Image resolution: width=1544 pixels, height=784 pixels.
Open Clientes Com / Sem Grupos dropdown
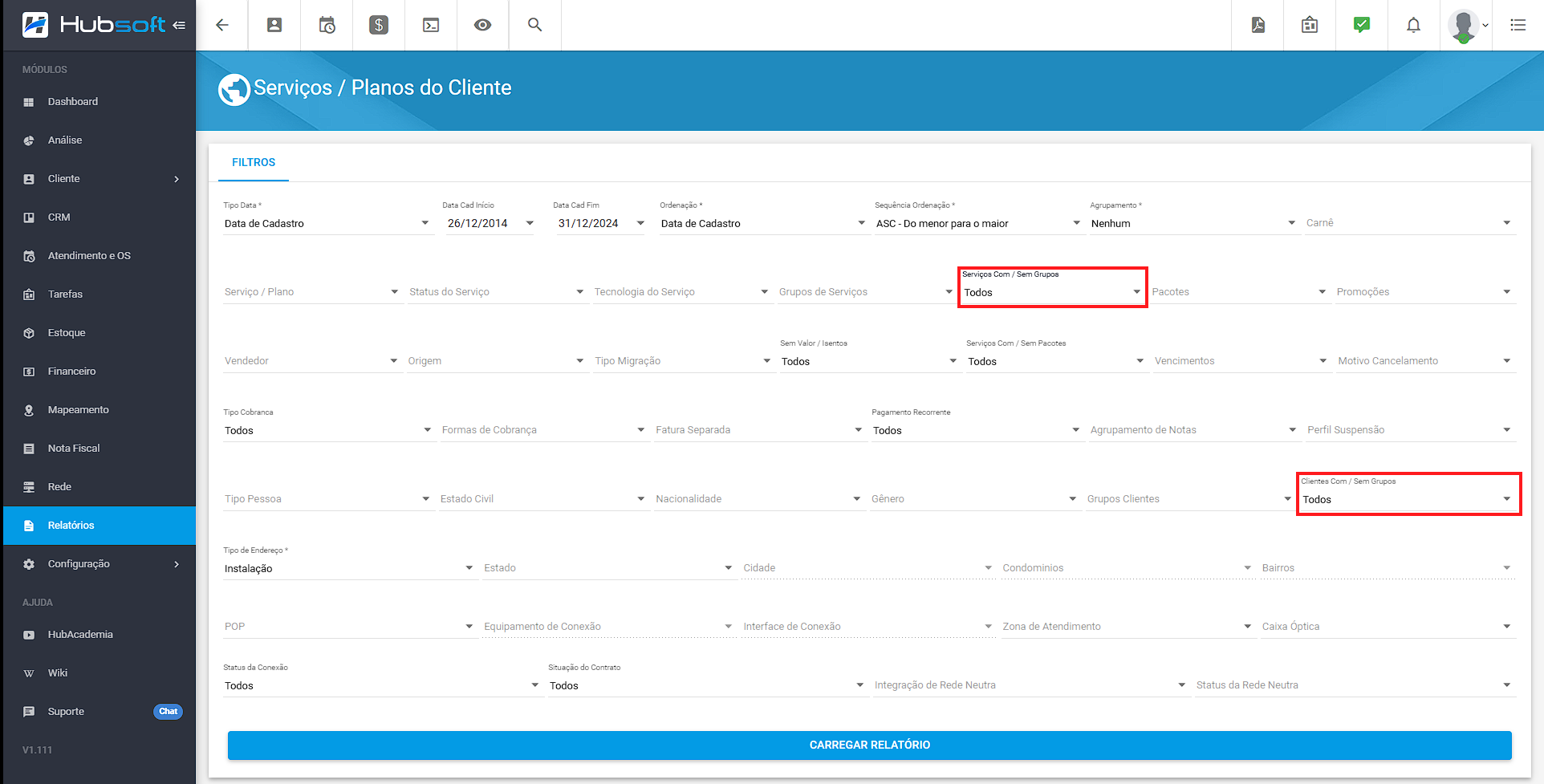coord(1408,499)
